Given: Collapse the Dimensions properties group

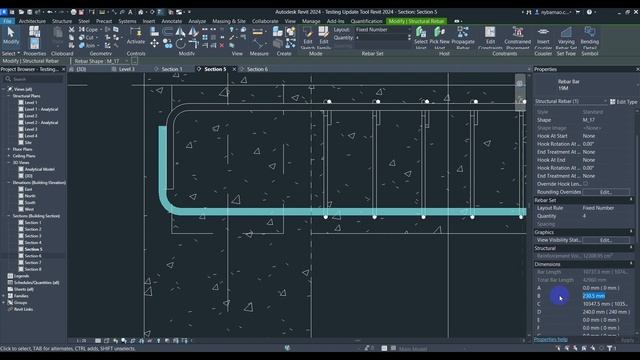Looking at the screenshot, I should [631, 264].
